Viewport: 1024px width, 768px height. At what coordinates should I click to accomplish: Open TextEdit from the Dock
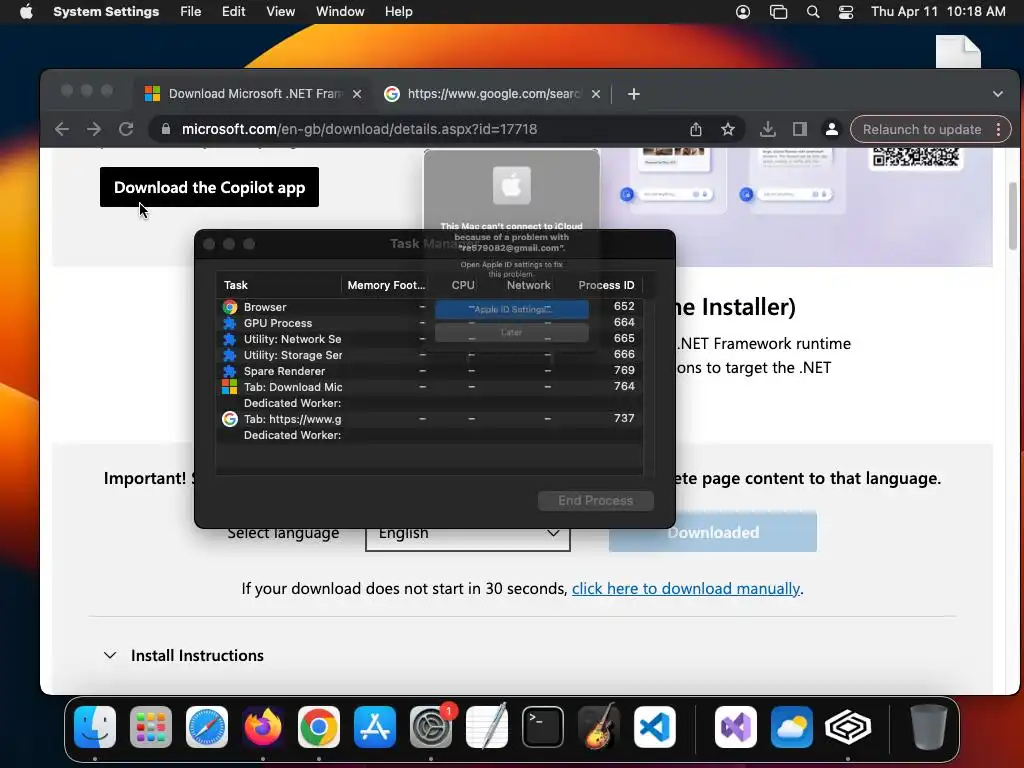(487, 727)
